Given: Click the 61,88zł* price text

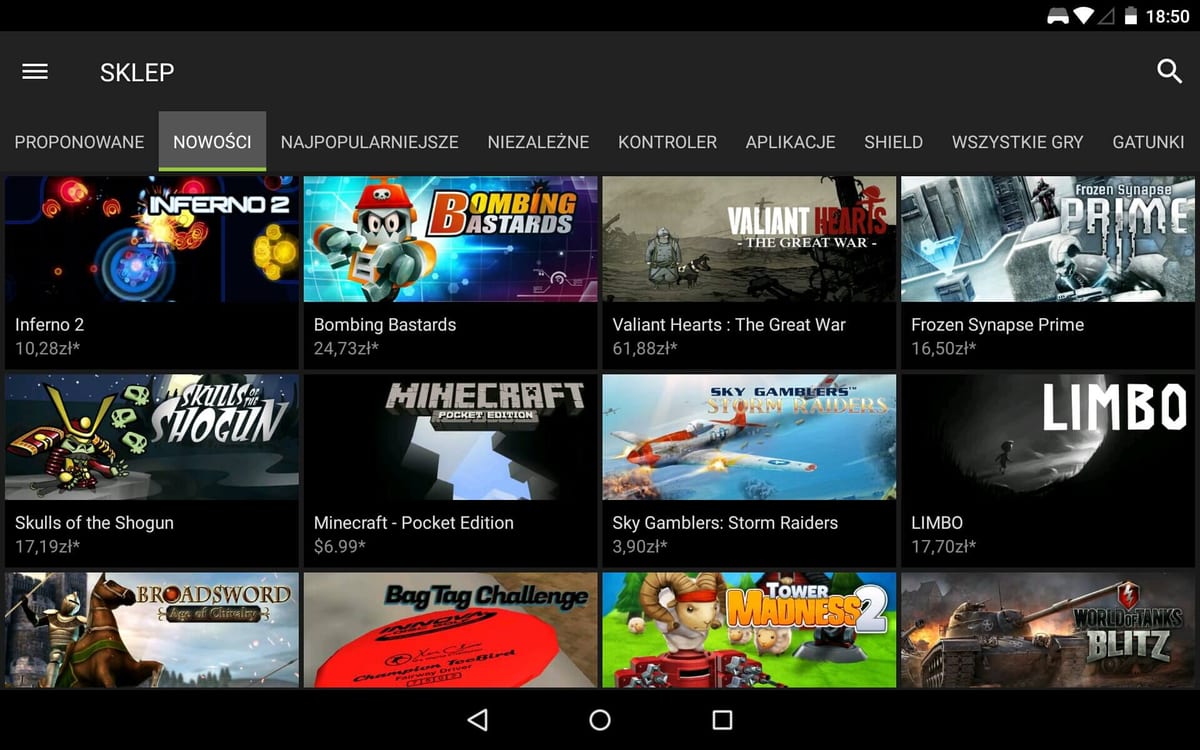Looking at the screenshot, I should pos(645,349).
